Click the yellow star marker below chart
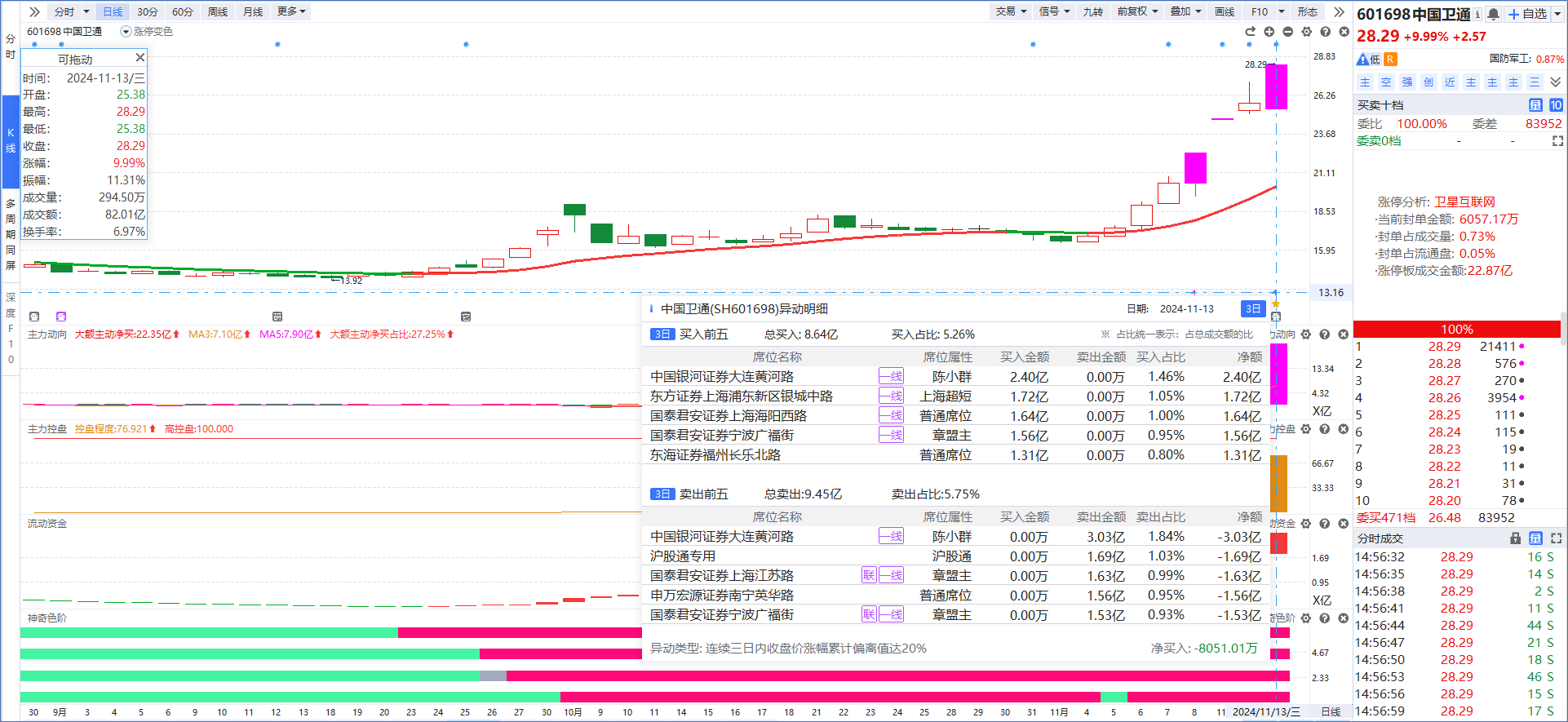 pos(1276,304)
